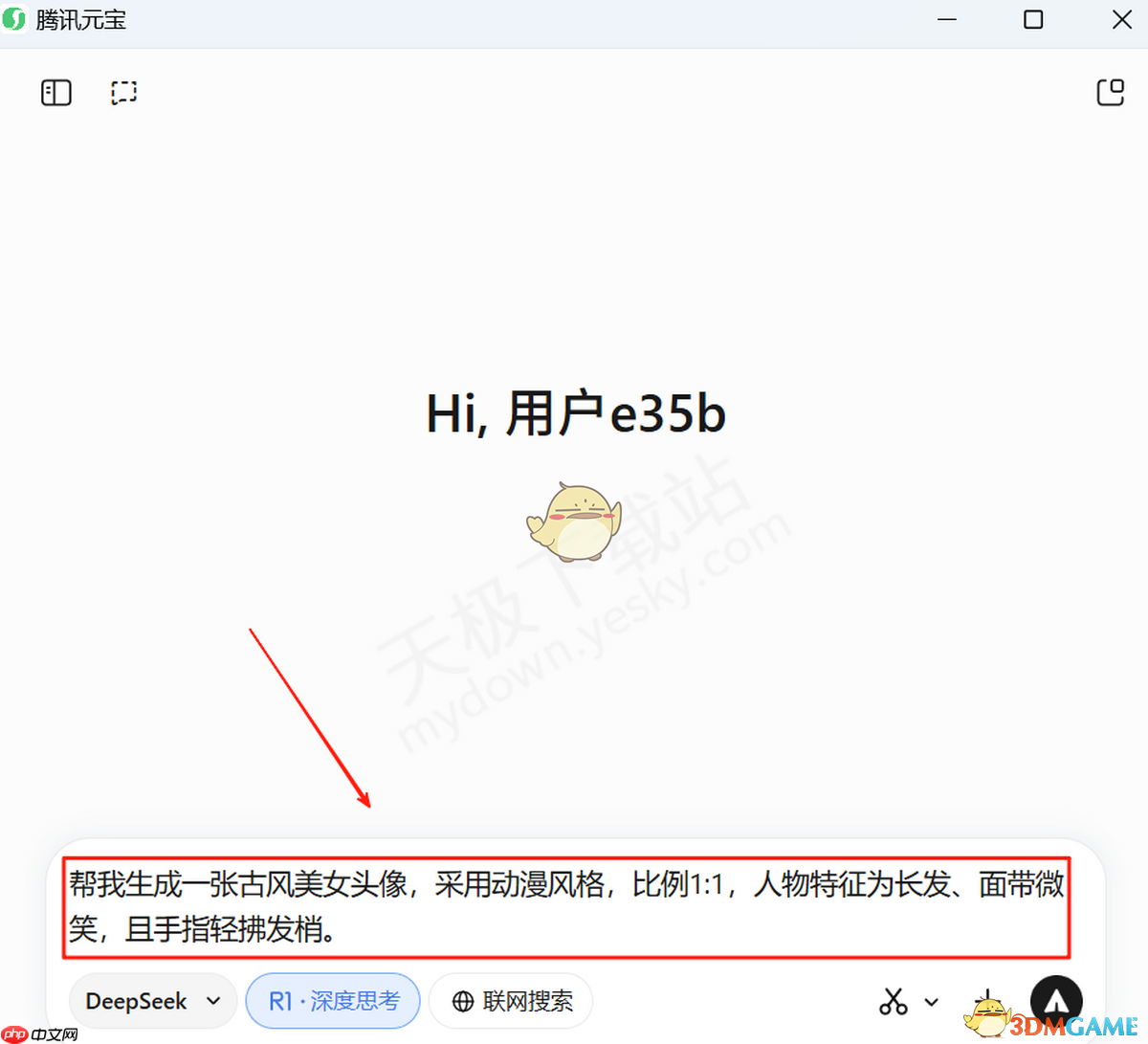Click the Tencent Yuanbao logo in title bar

pos(15,19)
